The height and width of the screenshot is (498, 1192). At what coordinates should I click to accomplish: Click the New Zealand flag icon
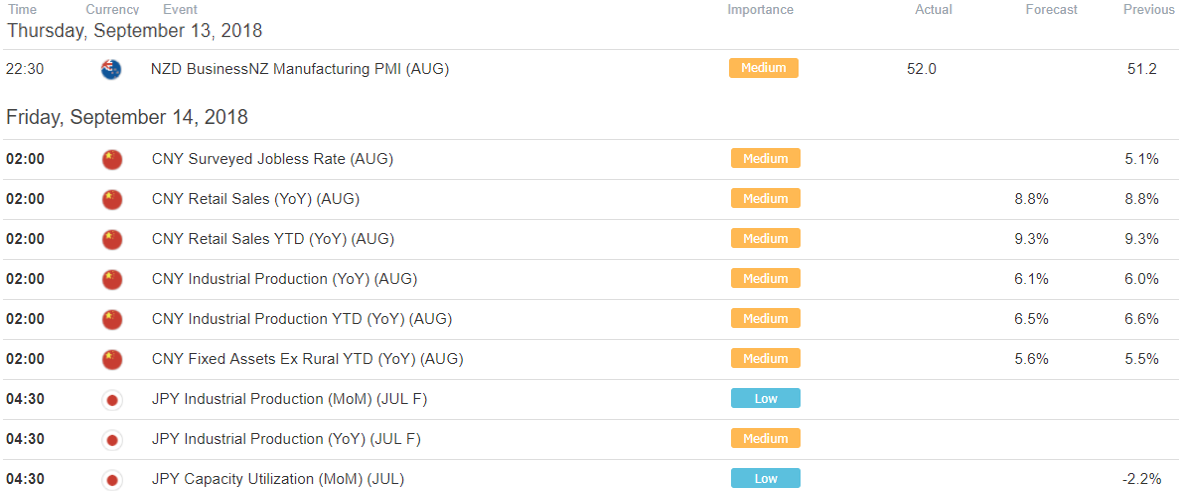pyautogui.click(x=111, y=69)
